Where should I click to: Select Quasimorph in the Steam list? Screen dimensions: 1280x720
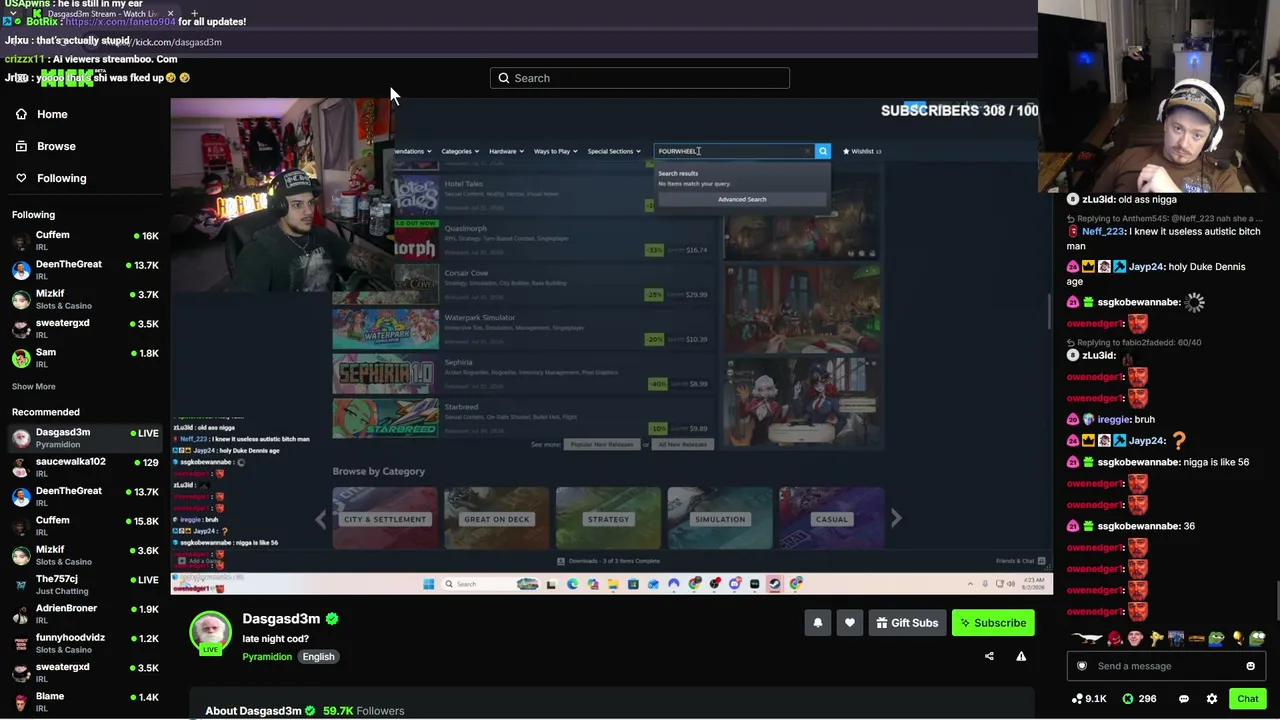tap(525, 240)
